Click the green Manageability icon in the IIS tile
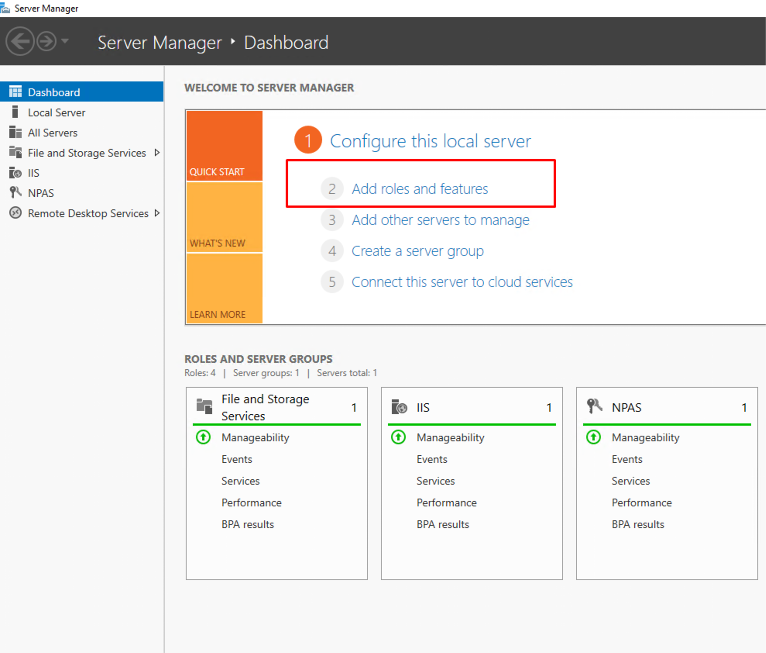The width and height of the screenshot is (766, 653). pos(398,437)
